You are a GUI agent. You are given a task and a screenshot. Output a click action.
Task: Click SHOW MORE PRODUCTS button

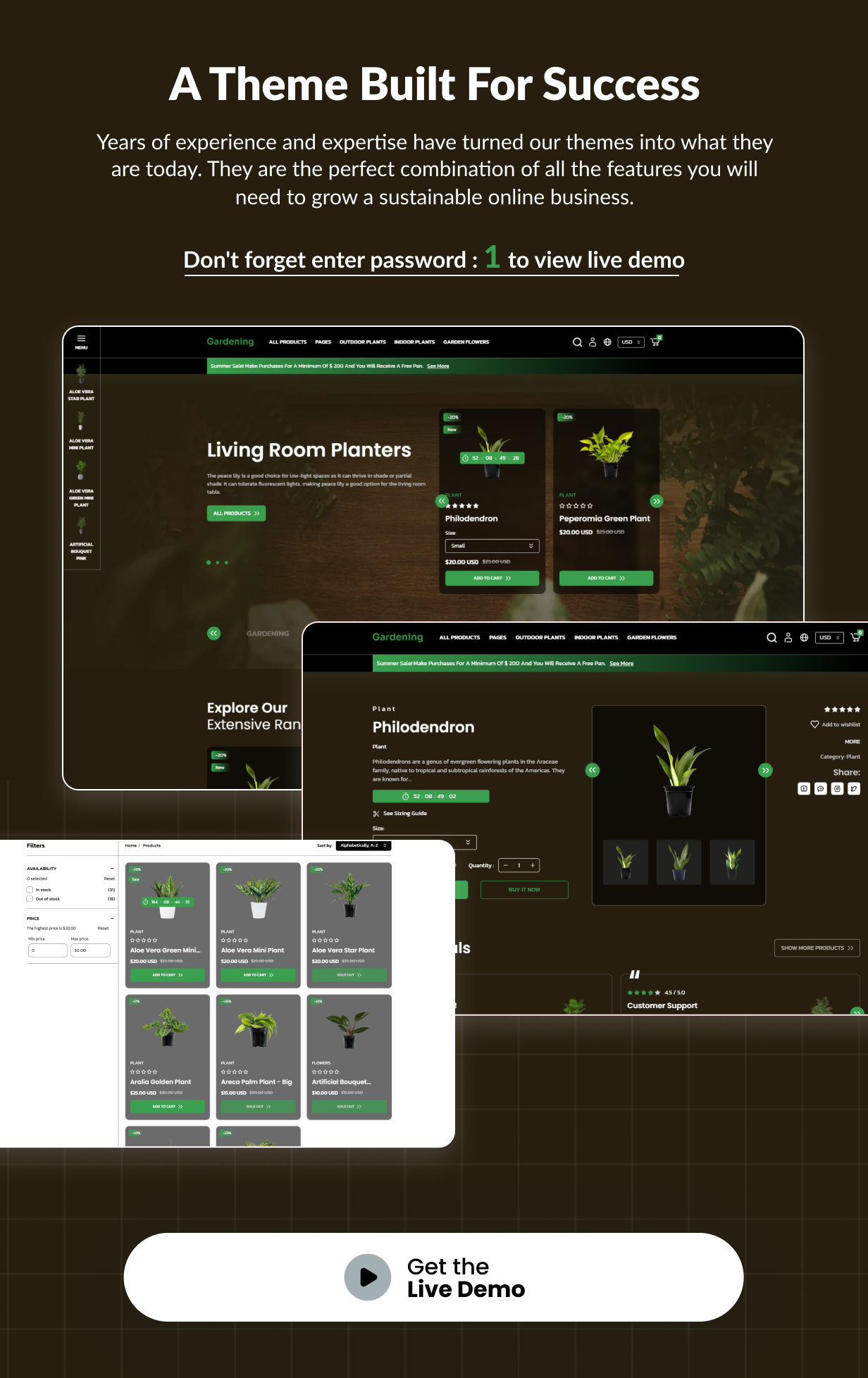(817, 948)
